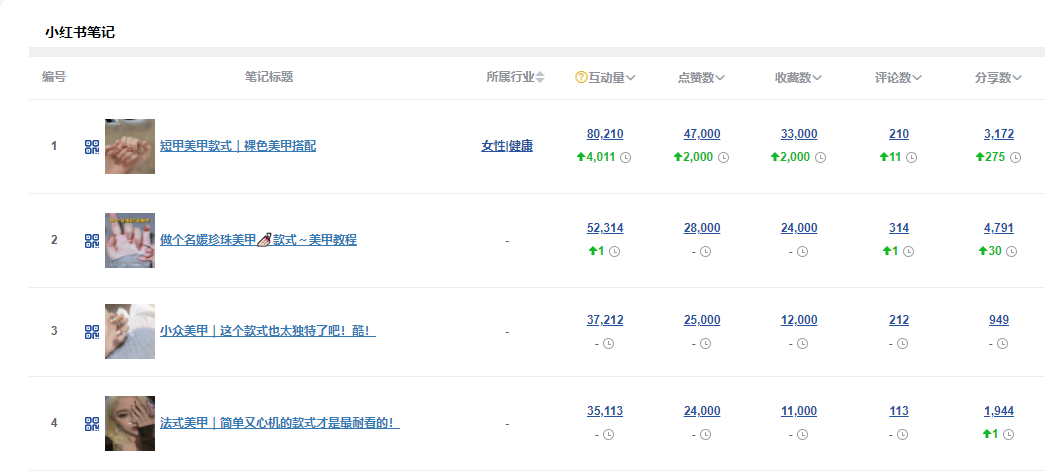Open QR code icon for row 4 note
Screen dimensions: 1045x474
(92, 423)
